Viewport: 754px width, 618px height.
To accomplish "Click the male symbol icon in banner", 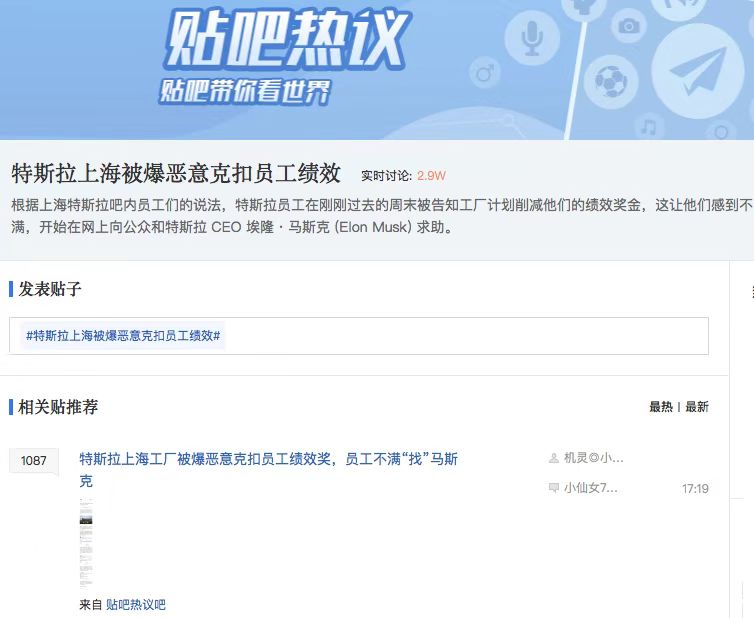I will pos(486,73).
